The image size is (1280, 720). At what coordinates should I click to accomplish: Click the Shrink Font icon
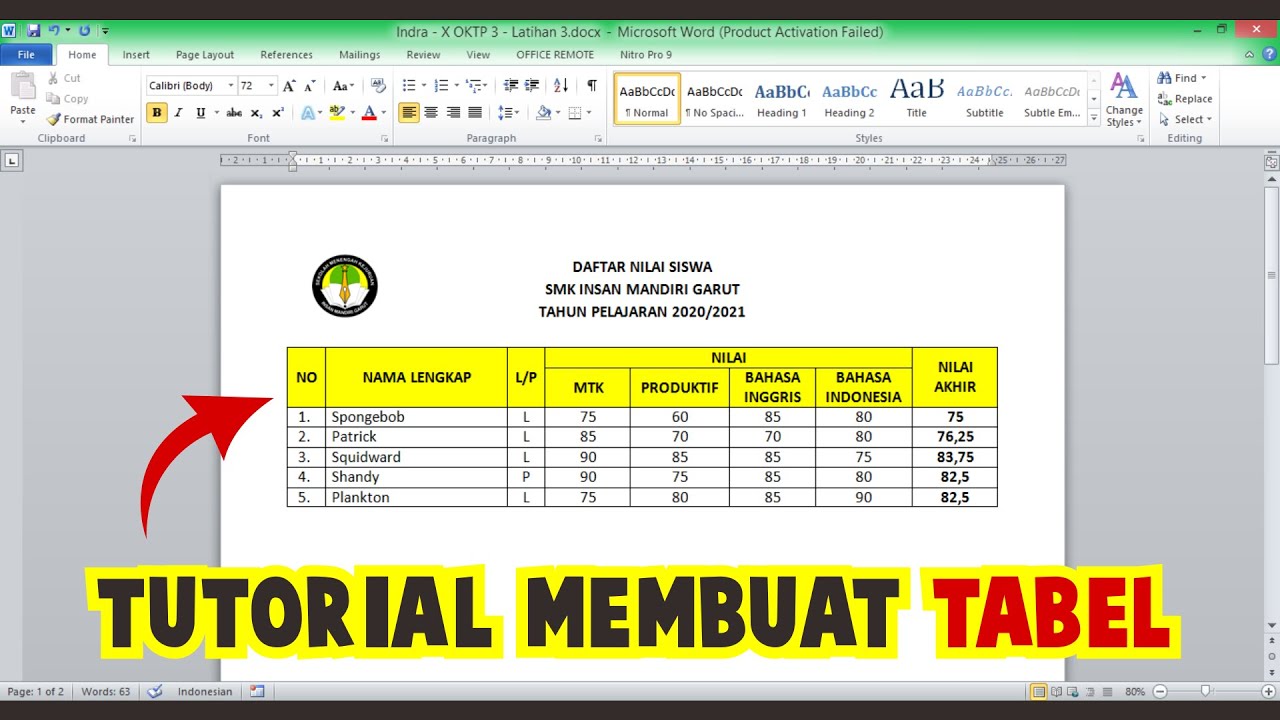[310, 86]
